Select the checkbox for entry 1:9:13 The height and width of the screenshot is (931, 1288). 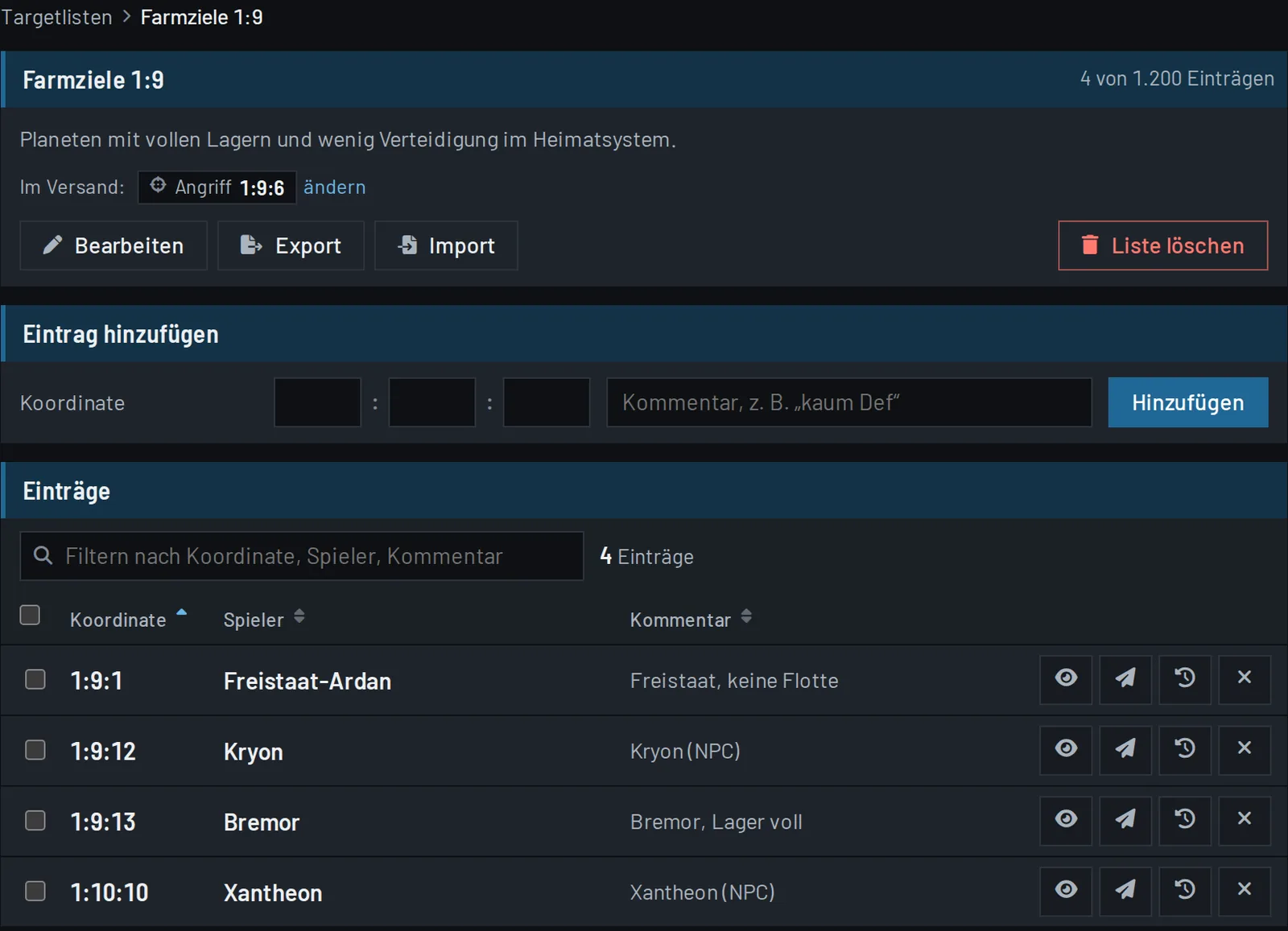pyautogui.click(x=35, y=821)
